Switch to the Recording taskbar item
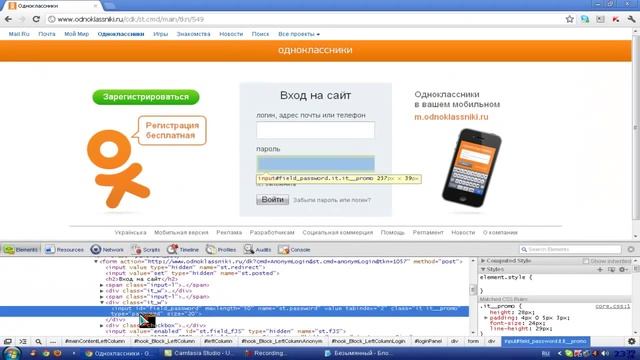 click(266, 353)
